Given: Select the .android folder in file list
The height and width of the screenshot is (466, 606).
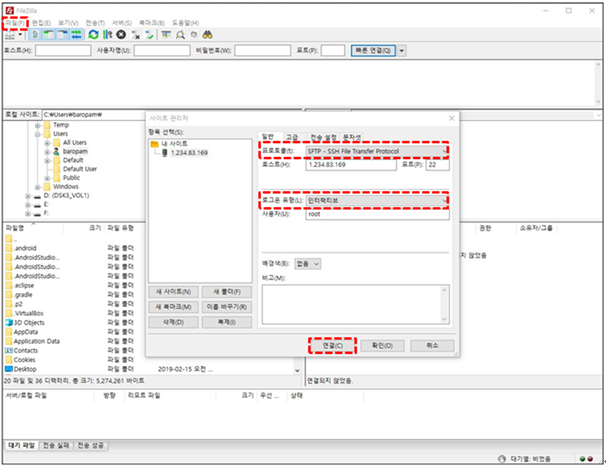Looking at the screenshot, I should 26,248.
